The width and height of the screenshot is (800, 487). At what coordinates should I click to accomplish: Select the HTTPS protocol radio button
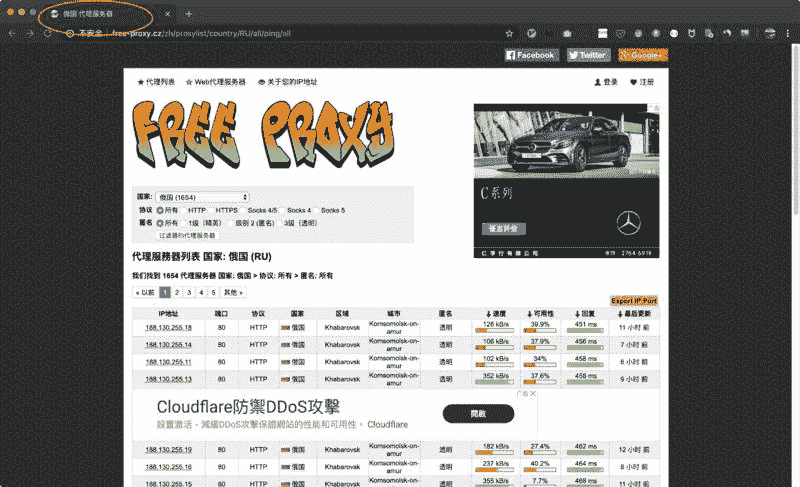coord(213,210)
